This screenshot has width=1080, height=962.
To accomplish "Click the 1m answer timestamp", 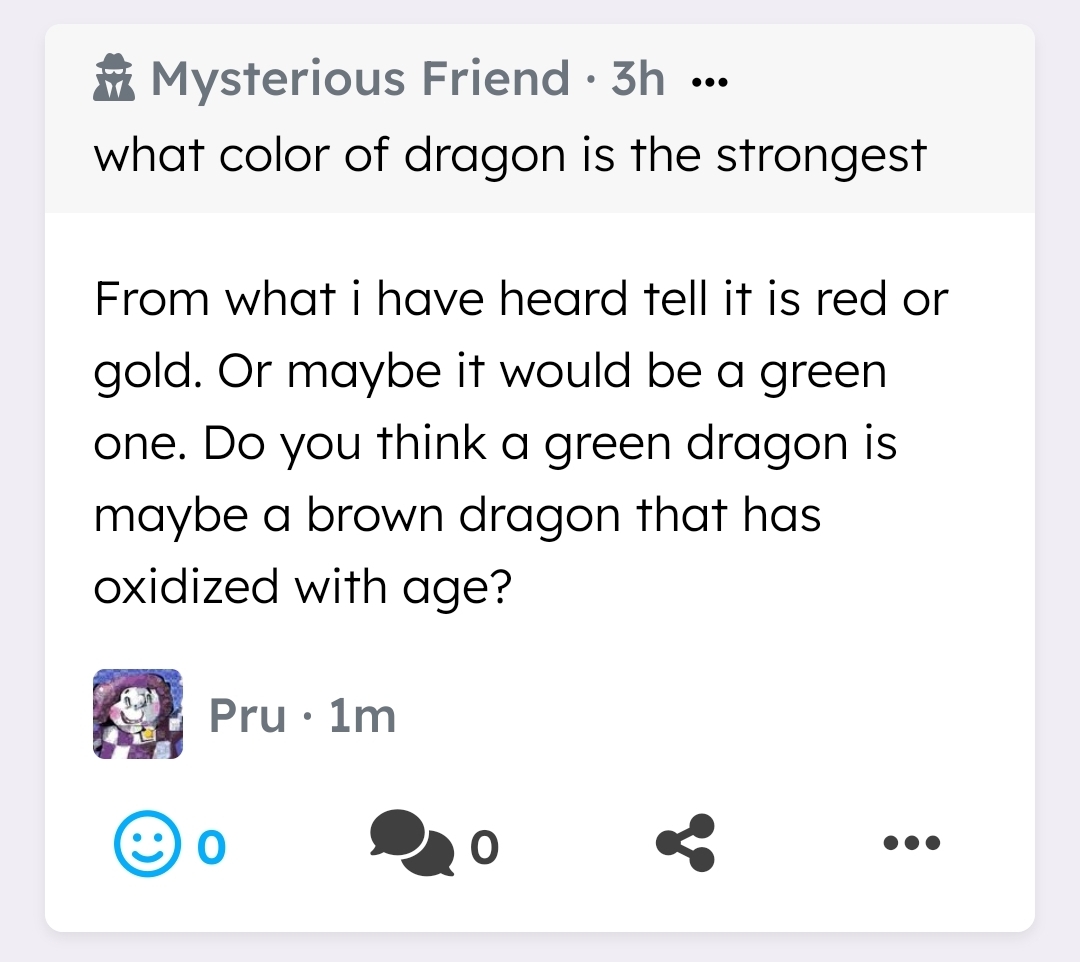I will (362, 716).
